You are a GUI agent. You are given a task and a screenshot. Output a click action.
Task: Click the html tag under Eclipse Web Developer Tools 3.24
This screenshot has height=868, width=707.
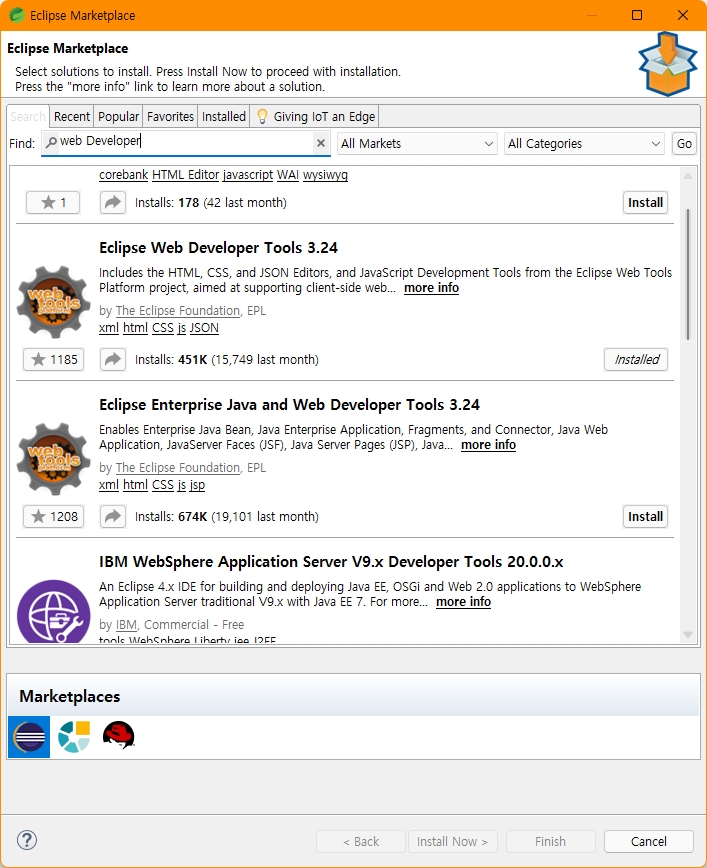[x=135, y=328]
